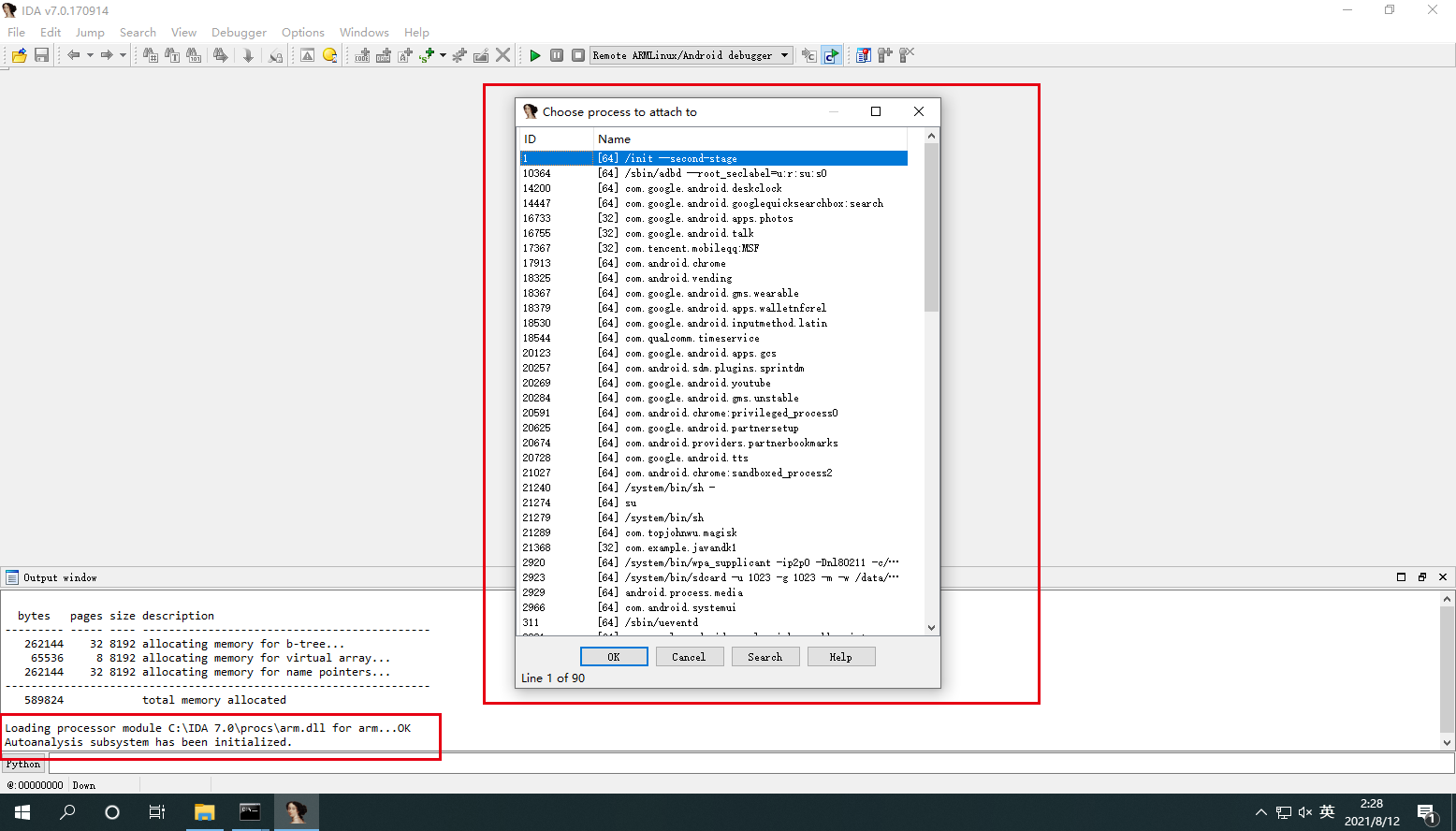Save the database using the floppy icon
This screenshot has height=831, width=1456.
41,55
